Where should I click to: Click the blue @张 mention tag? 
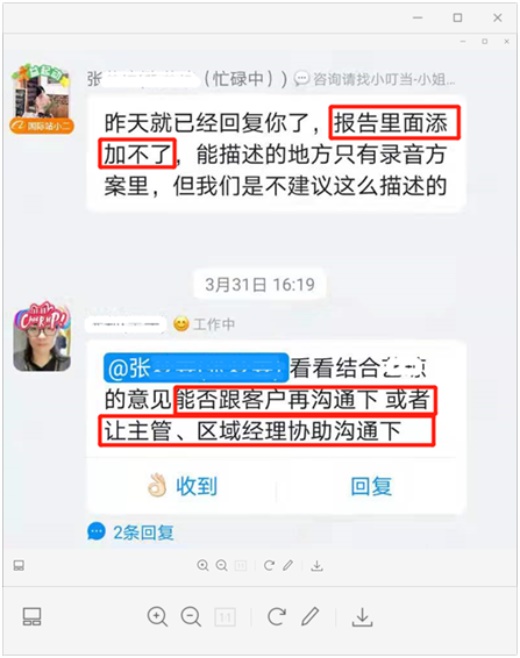point(196,368)
